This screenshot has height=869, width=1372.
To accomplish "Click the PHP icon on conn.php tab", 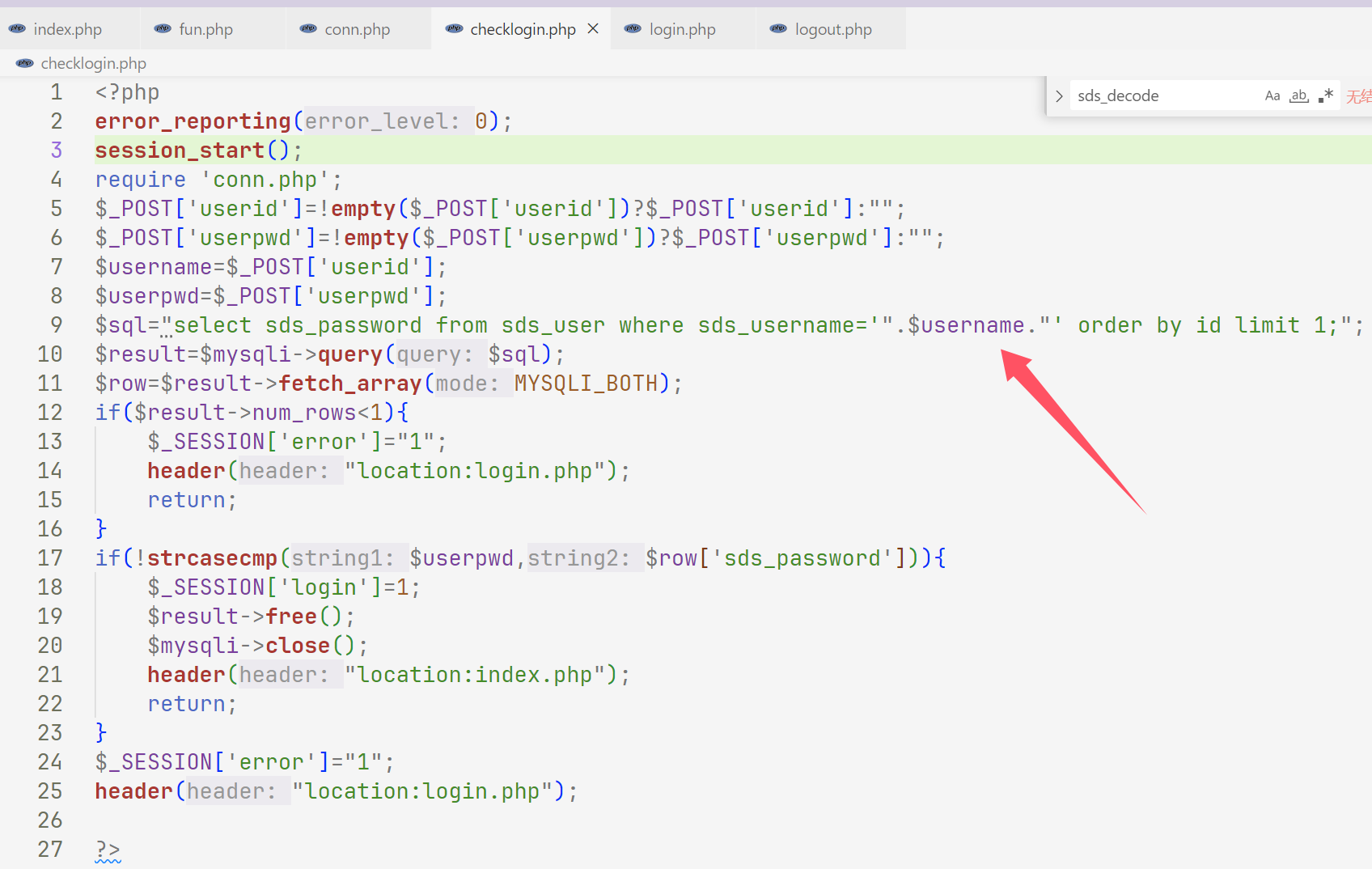I will [x=308, y=29].
